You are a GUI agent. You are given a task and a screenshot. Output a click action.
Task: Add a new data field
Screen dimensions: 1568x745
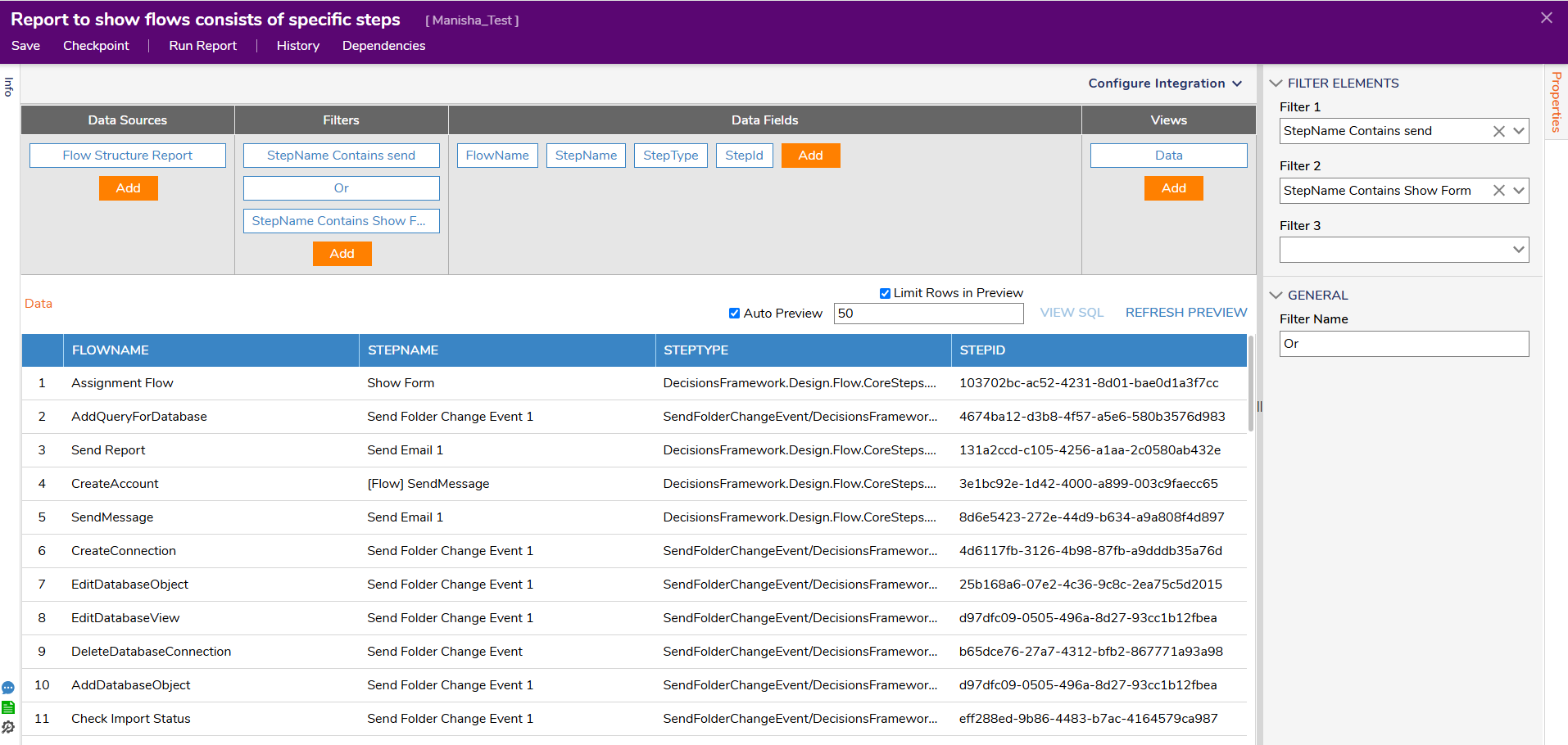(811, 156)
